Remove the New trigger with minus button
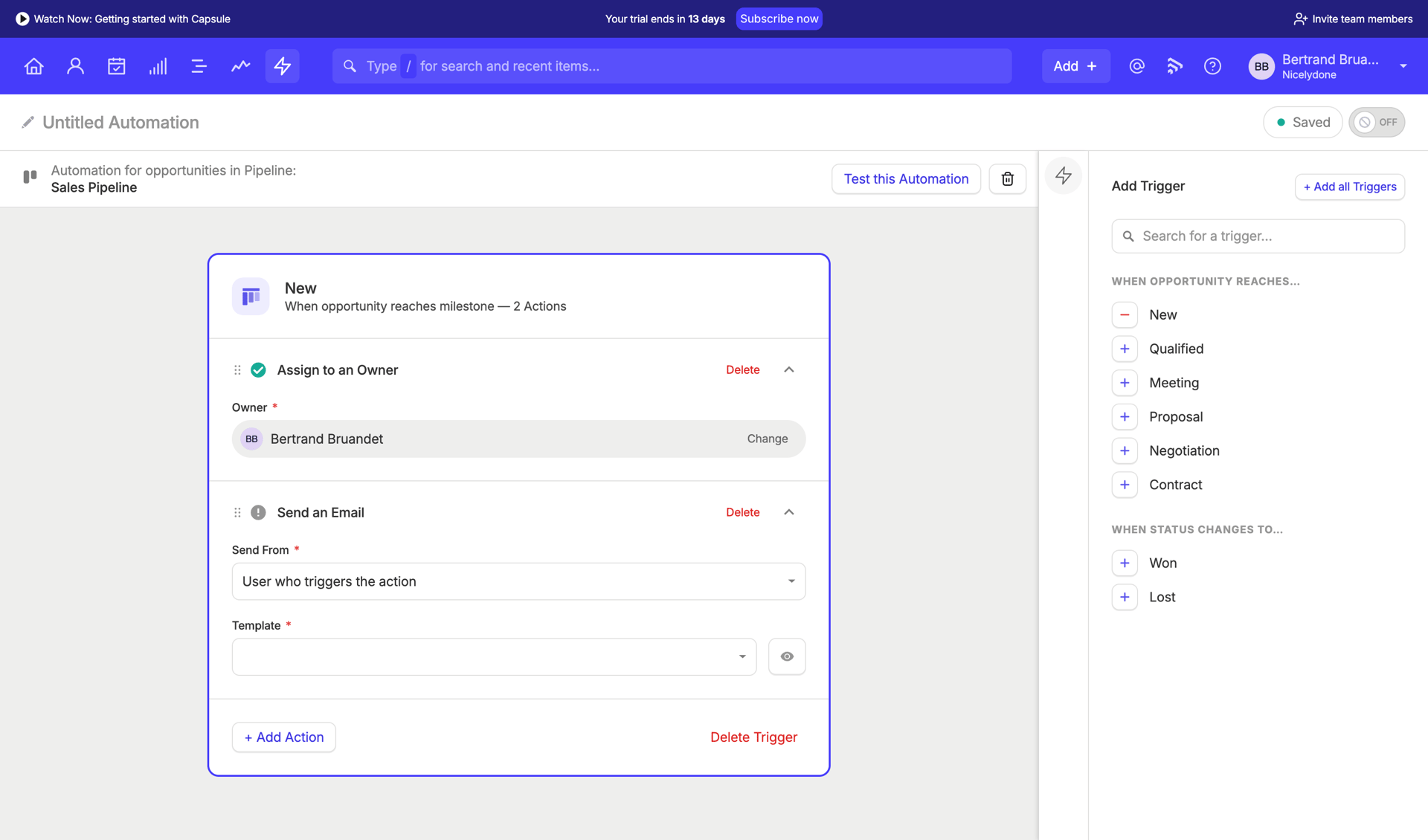The image size is (1428, 840). coord(1125,314)
